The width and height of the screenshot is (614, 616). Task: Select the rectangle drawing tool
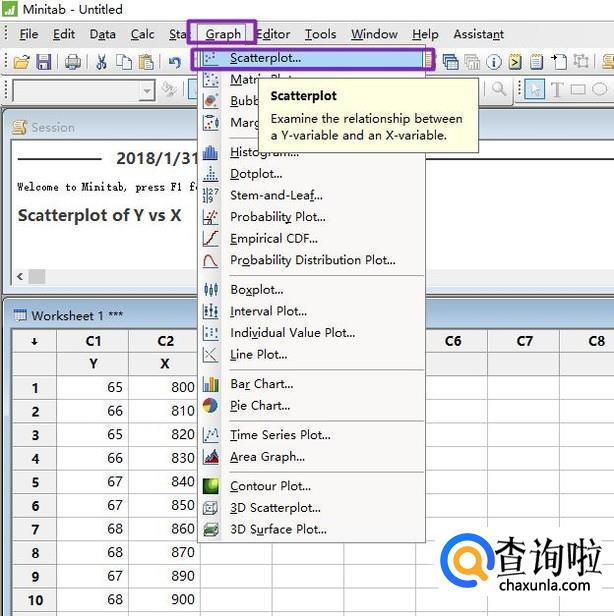(578, 90)
